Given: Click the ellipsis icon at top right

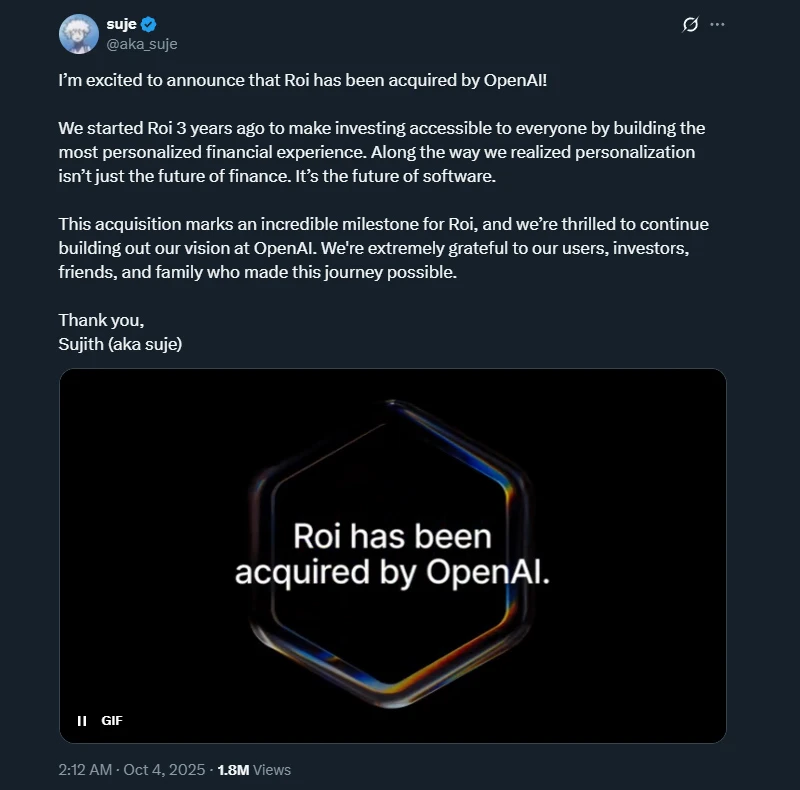Looking at the screenshot, I should tap(716, 24).
